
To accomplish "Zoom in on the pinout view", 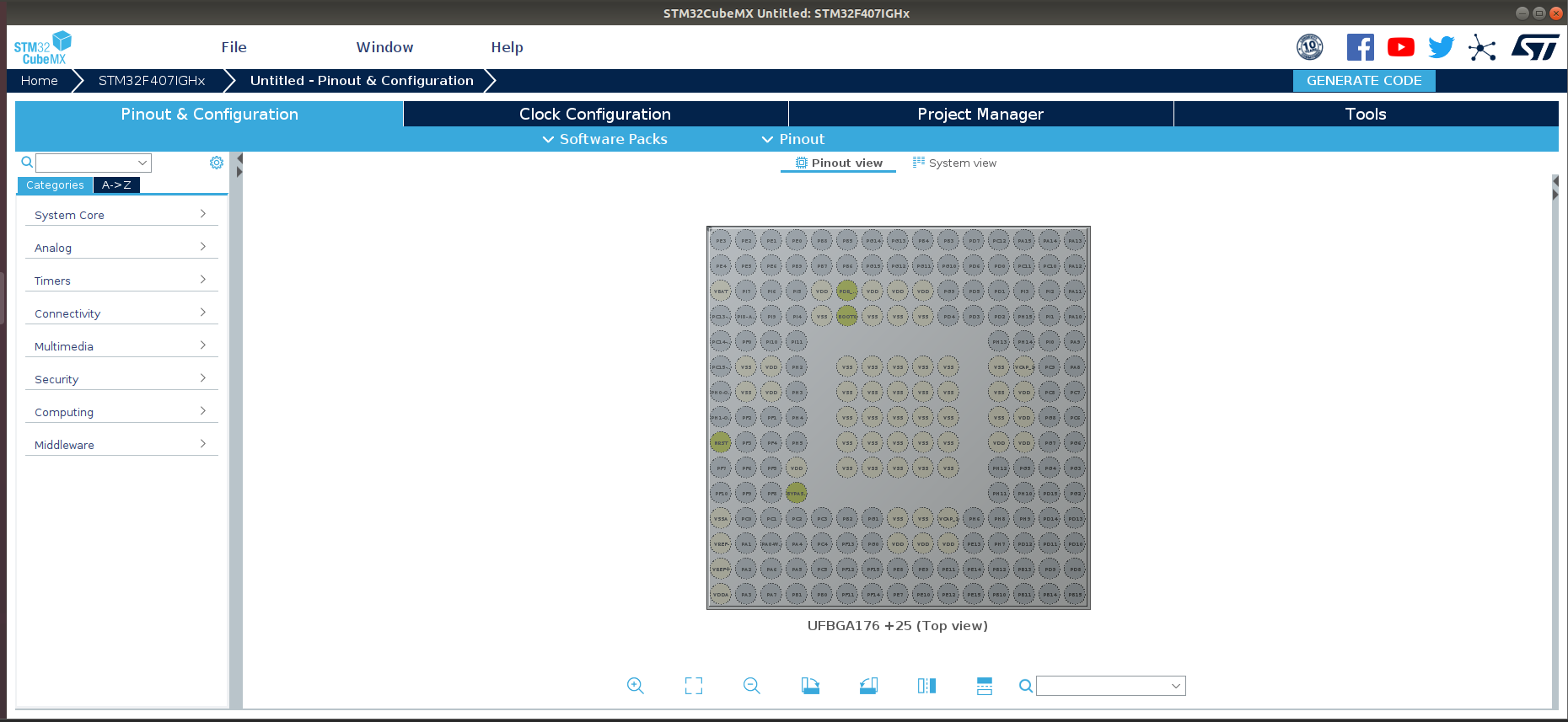I will point(636,686).
